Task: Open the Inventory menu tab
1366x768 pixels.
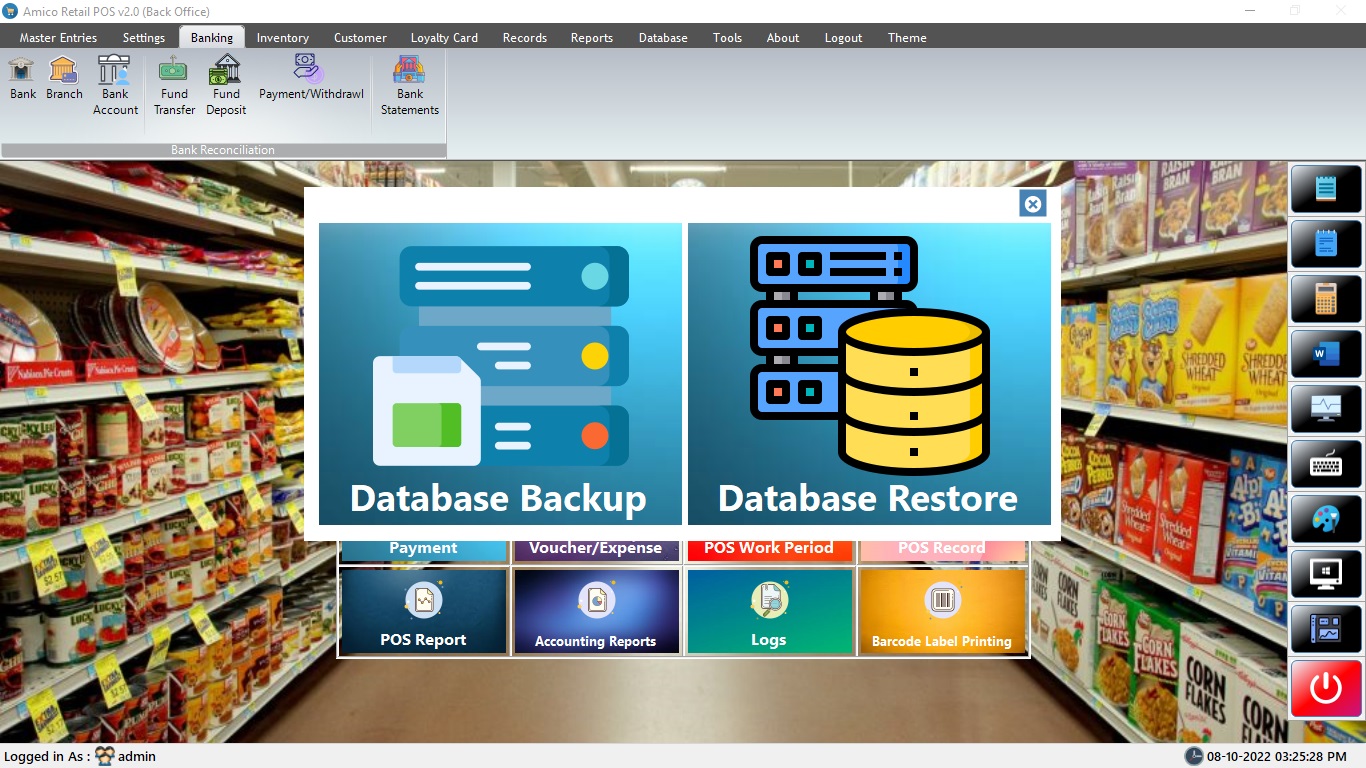Action: [x=282, y=38]
